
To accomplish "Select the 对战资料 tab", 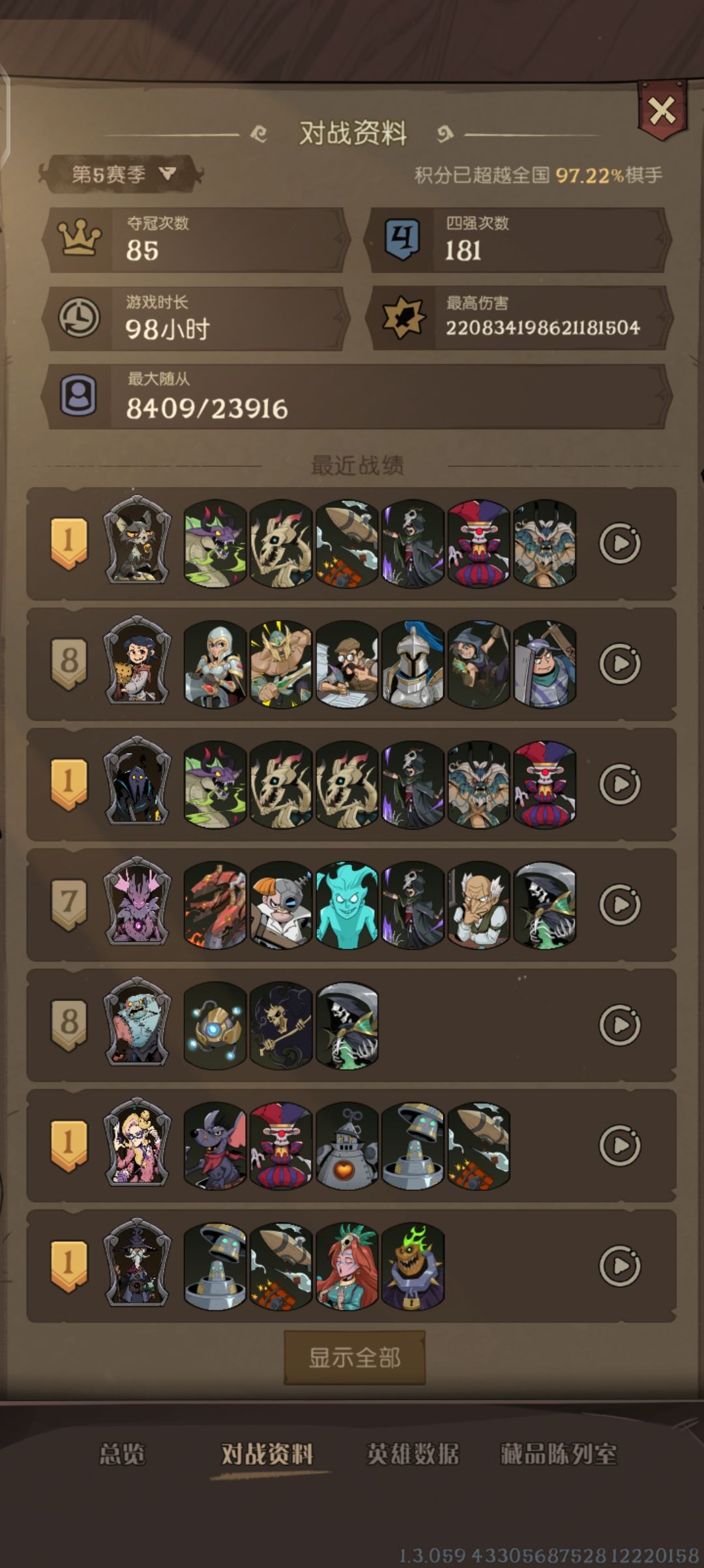I will coord(267,1454).
